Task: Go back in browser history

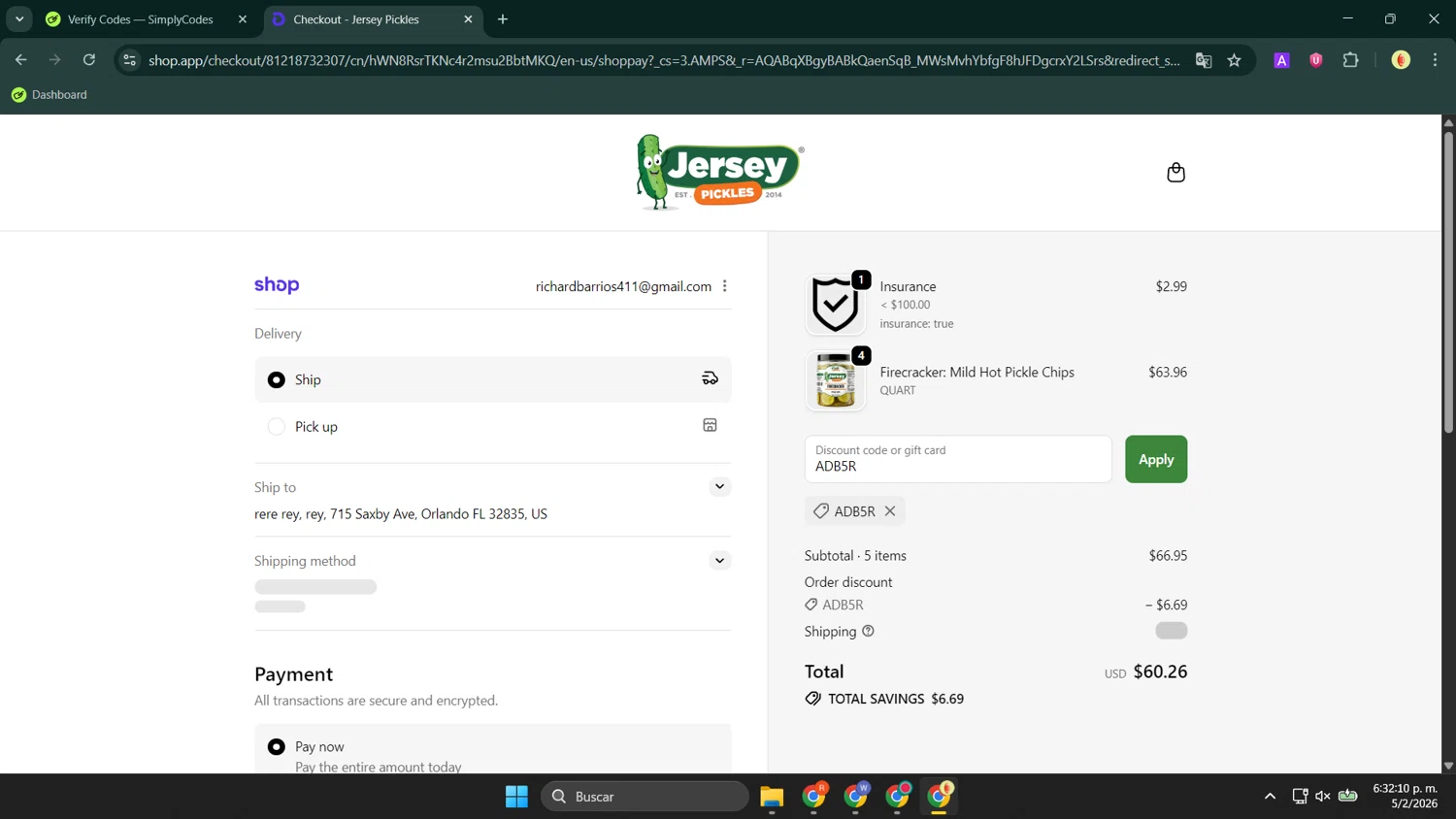Action: pyautogui.click(x=21, y=60)
